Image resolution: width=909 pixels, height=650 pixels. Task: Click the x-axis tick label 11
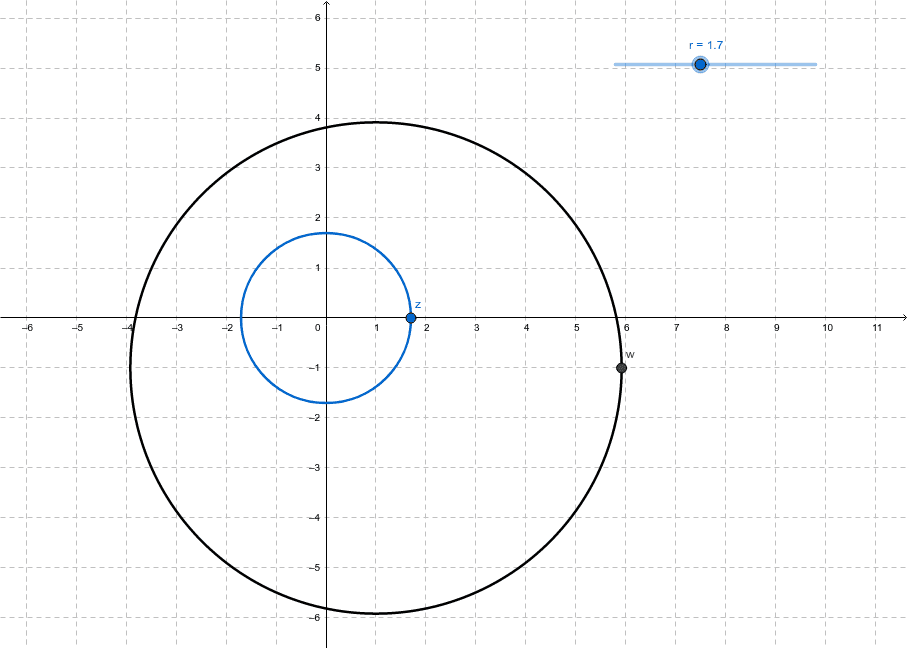coord(877,328)
